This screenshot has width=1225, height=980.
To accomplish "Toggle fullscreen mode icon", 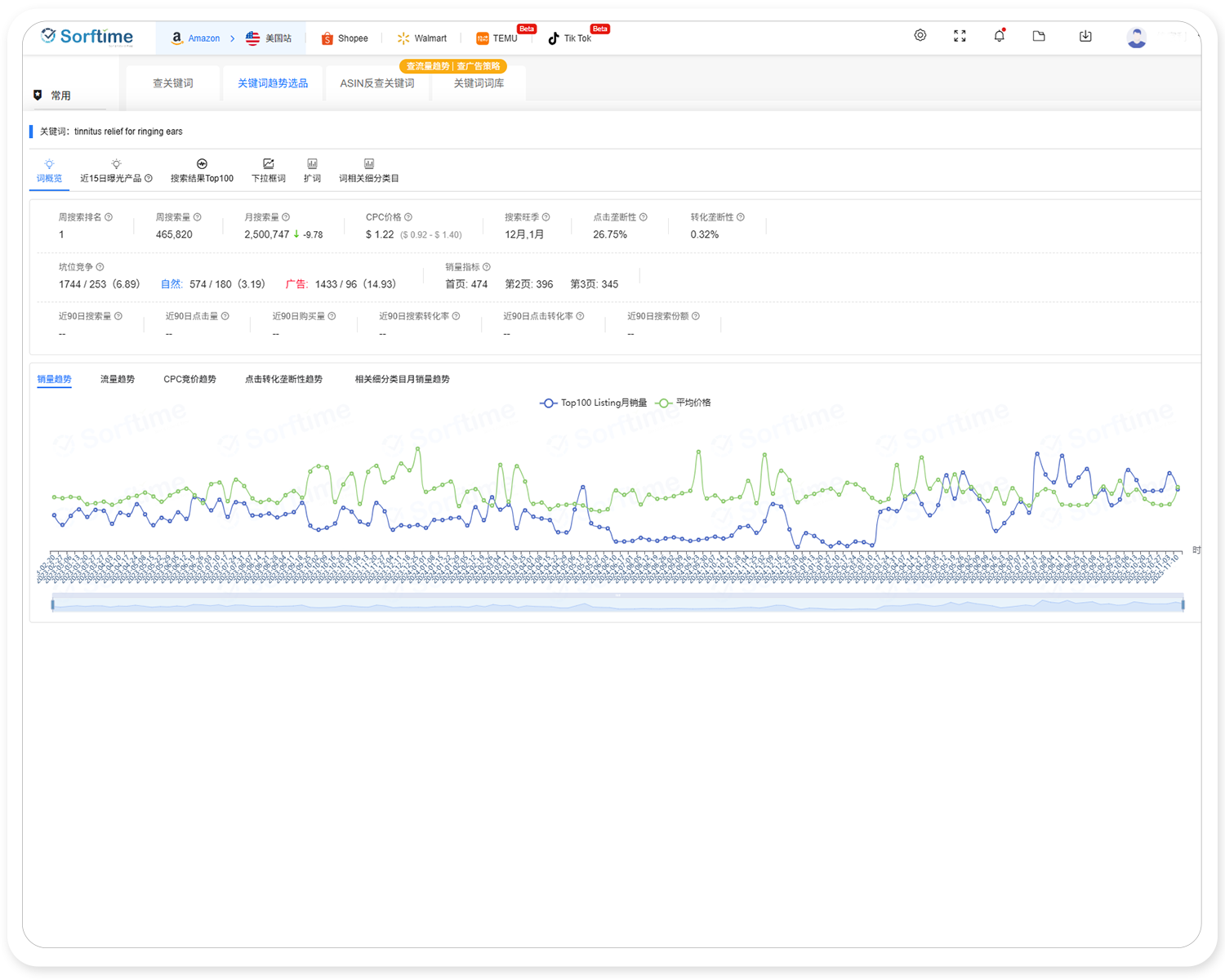I will [960, 36].
